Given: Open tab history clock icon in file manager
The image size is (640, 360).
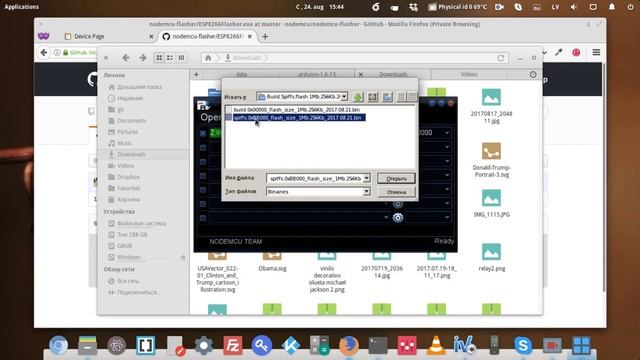Looking at the screenshot, I should tap(533, 74).
